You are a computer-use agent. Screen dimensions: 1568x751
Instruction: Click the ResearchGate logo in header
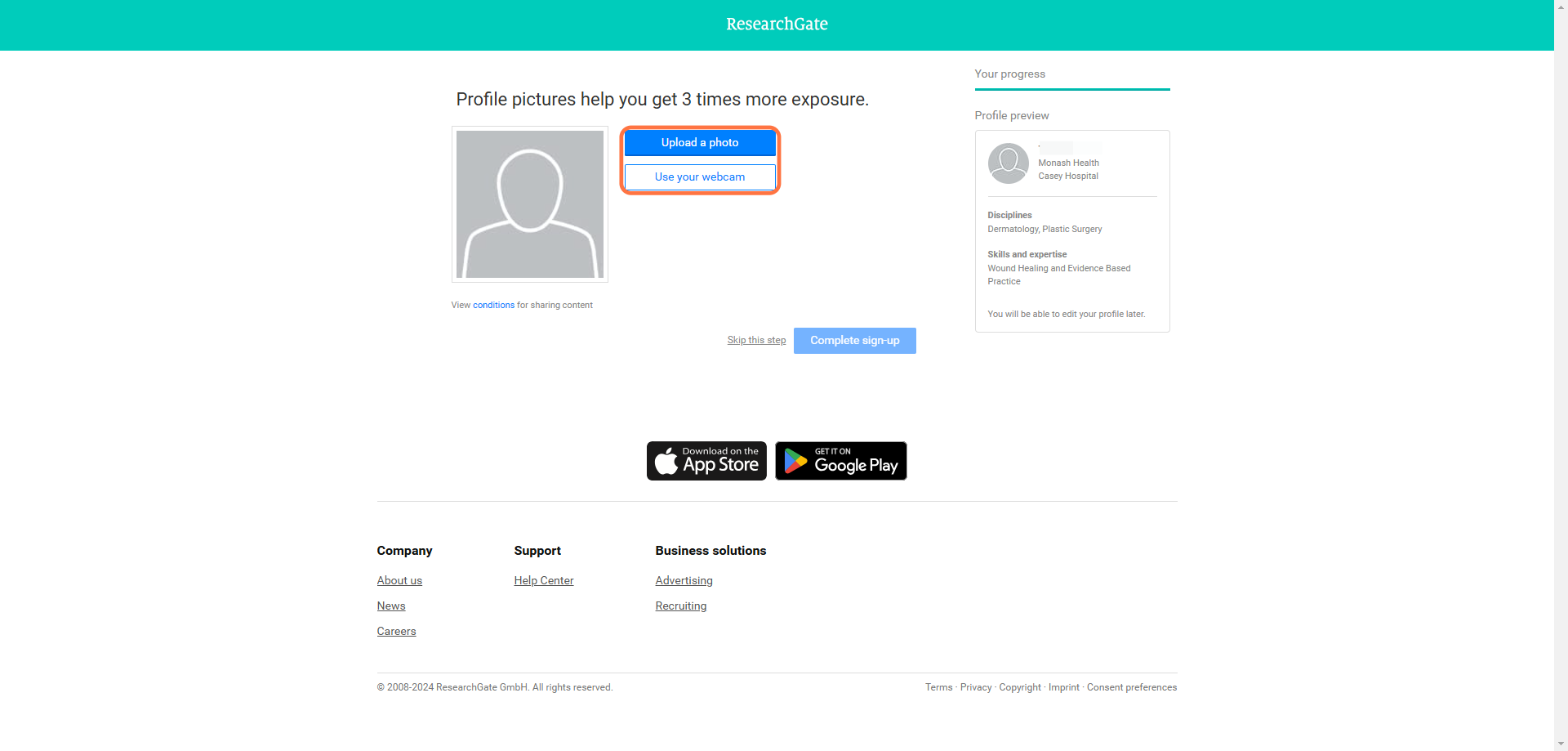[777, 25]
